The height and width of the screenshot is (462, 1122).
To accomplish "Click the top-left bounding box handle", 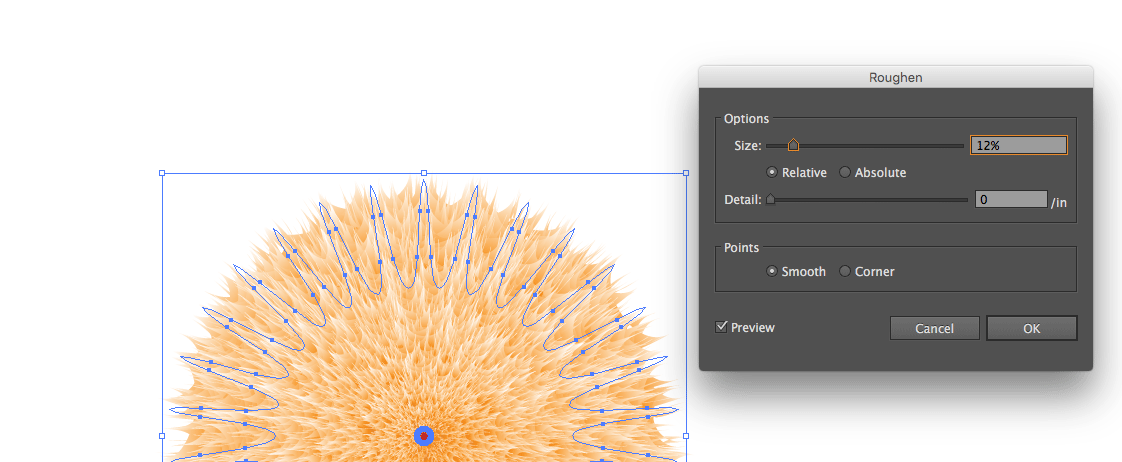I will tap(162, 173).
